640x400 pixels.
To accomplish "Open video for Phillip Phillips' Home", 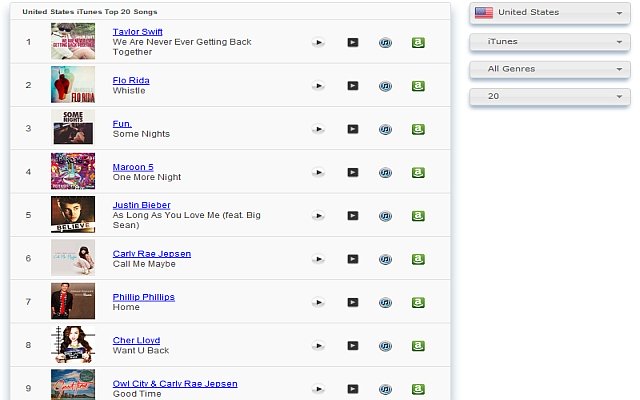I will 353,302.
